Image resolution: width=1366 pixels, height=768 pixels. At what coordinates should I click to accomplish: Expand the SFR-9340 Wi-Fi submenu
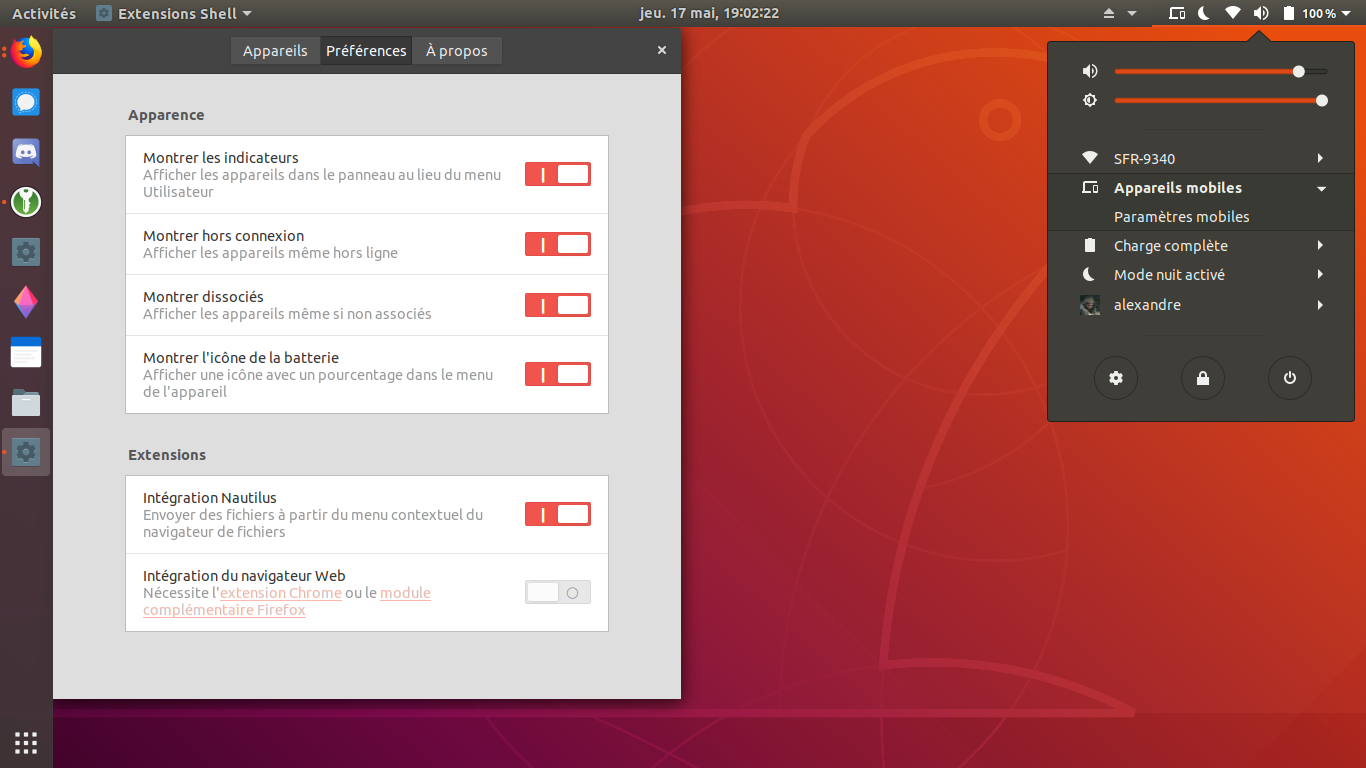[1201, 158]
